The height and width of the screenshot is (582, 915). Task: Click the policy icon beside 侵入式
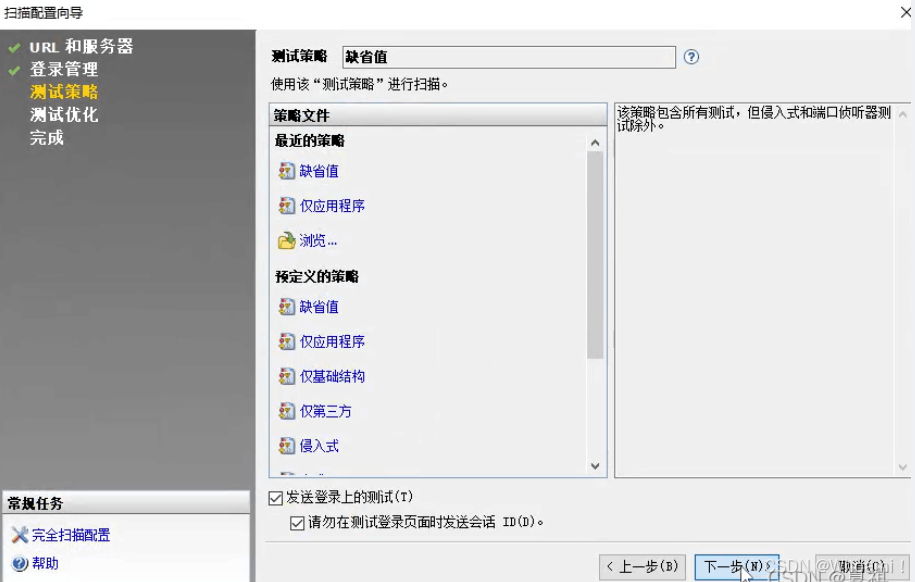click(x=287, y=446)
